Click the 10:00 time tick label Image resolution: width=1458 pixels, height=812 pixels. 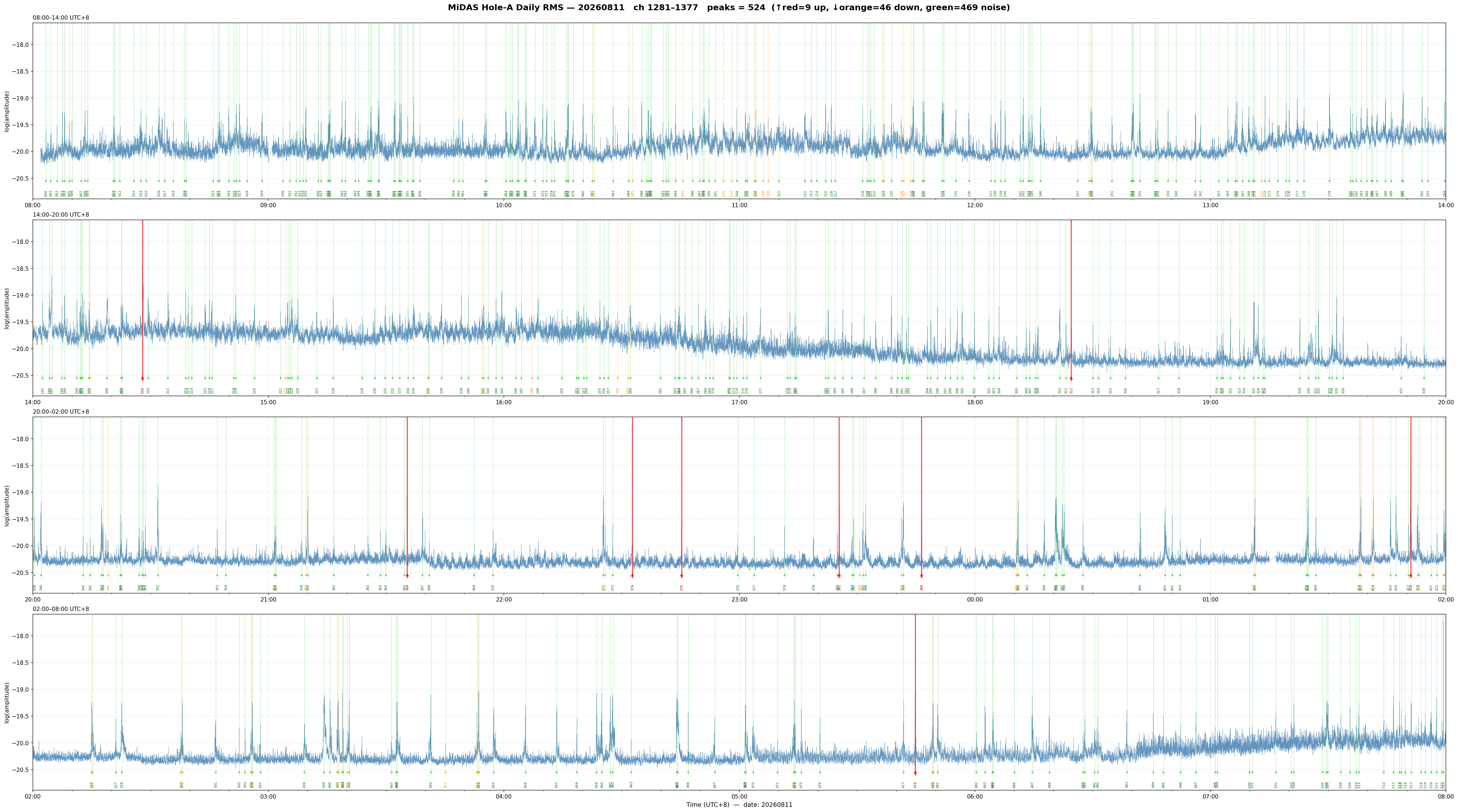pos(504,205)
